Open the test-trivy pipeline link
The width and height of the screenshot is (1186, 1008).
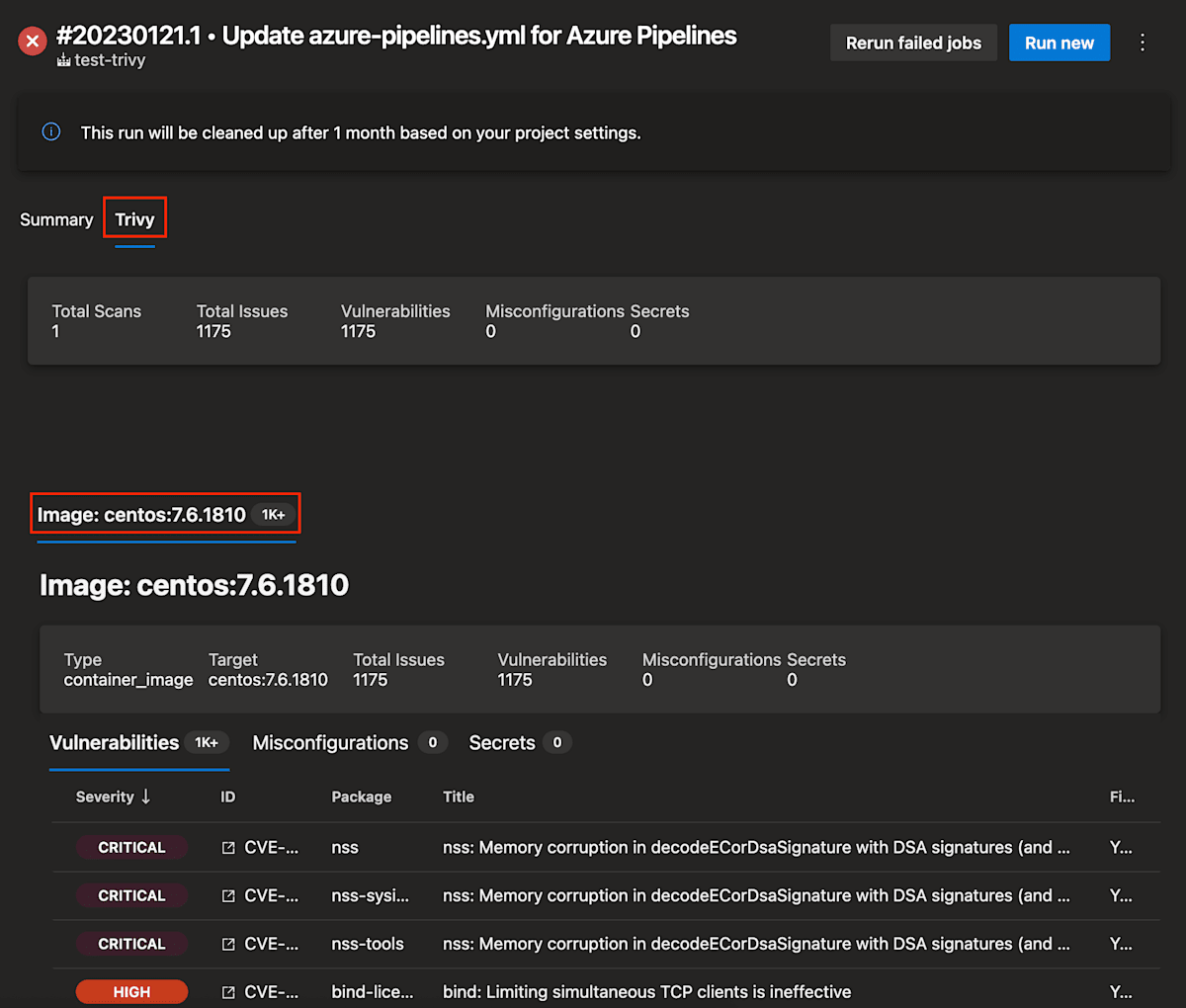[110, 60]
